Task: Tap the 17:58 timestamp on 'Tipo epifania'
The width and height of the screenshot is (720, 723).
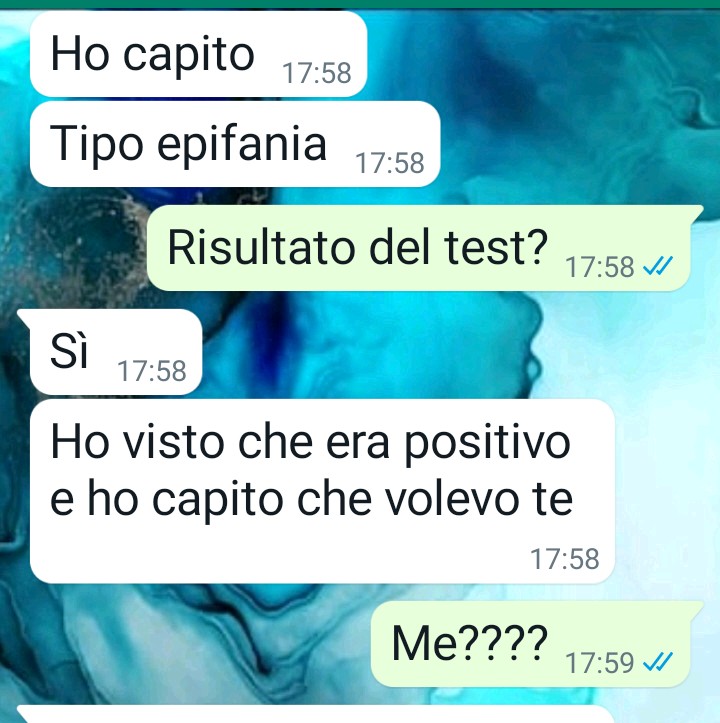Action: pyautogui.click(x=390, y=163)
